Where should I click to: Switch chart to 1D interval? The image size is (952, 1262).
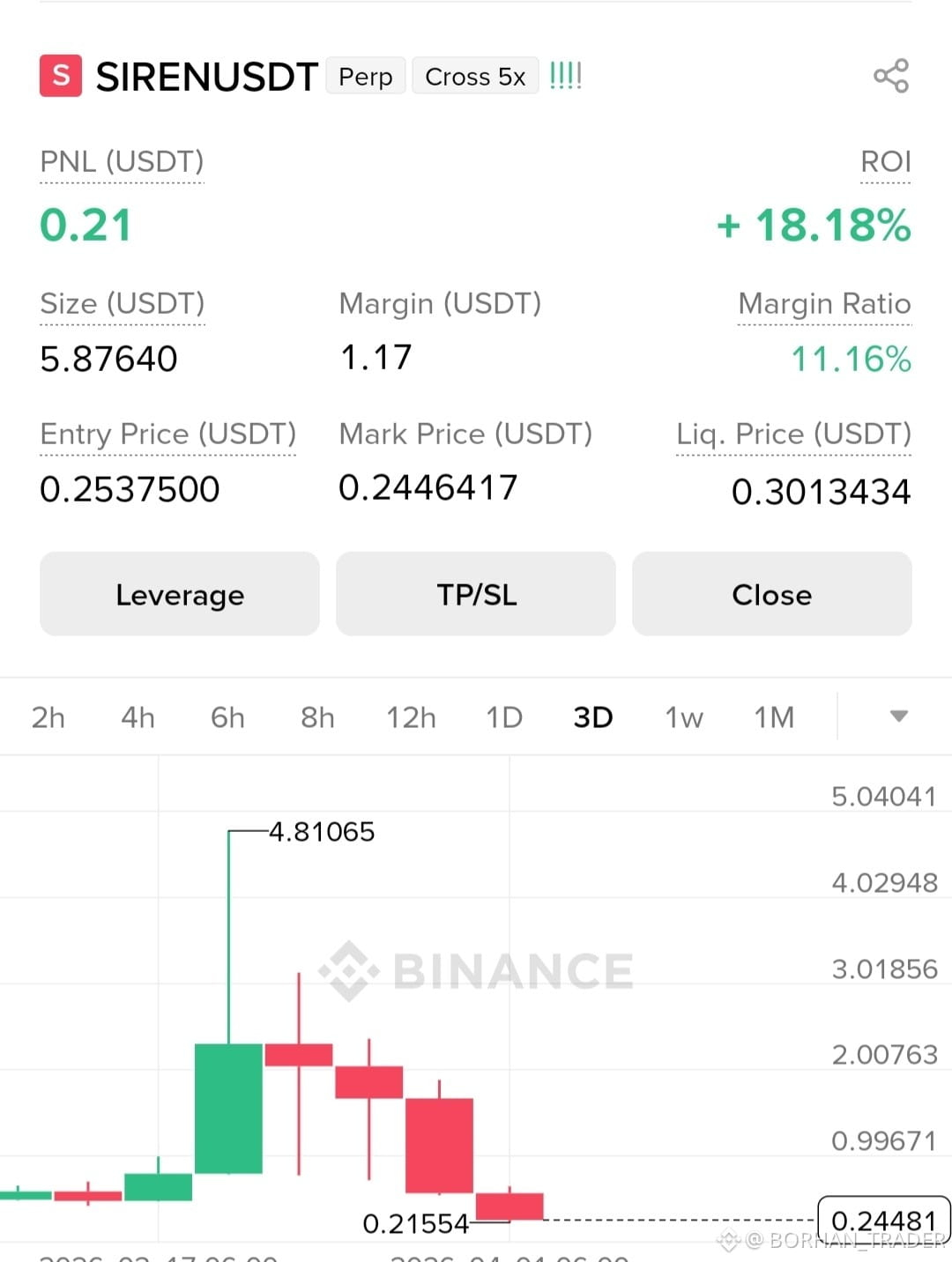click(504, 717)
